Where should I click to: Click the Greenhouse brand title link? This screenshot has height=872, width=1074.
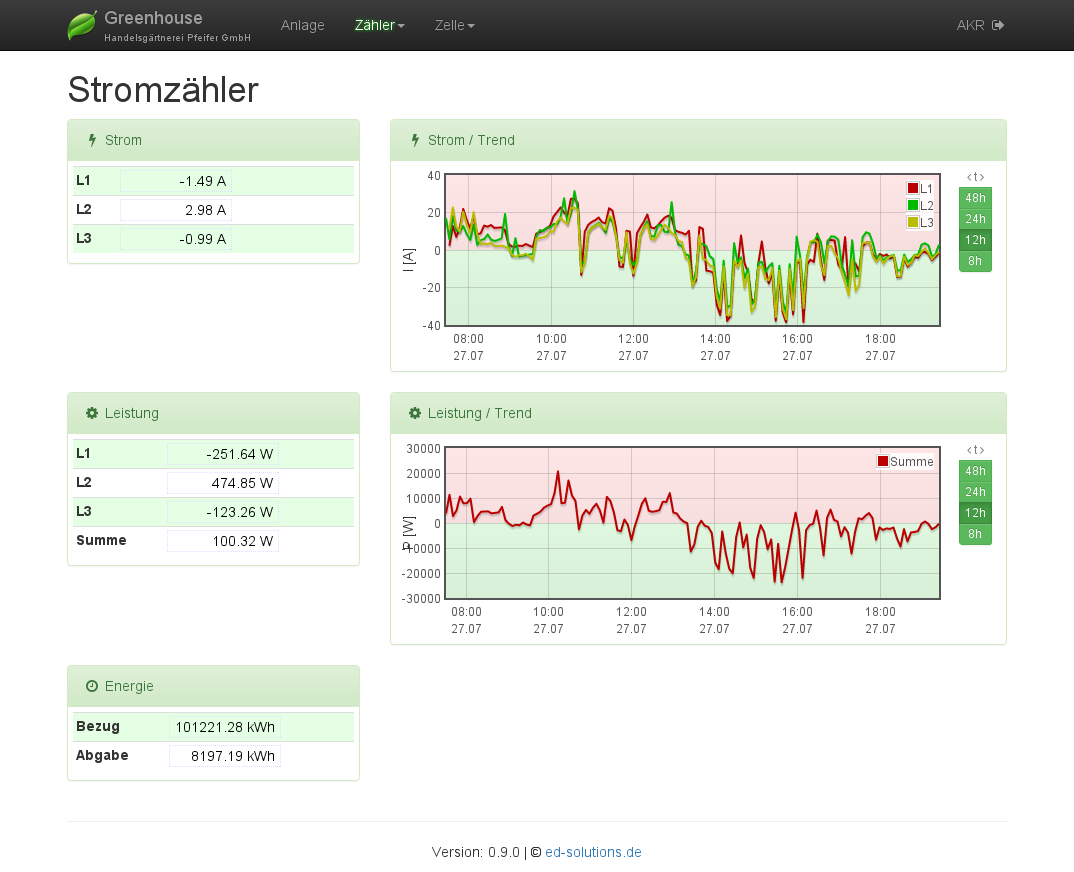153,18
